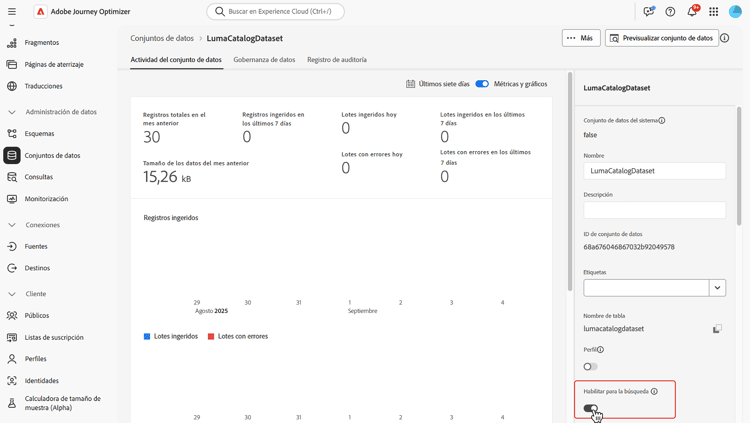Open Identidades in the sidebar
The width and height of the screenshot is (750, 424).
tap(42, 381)
